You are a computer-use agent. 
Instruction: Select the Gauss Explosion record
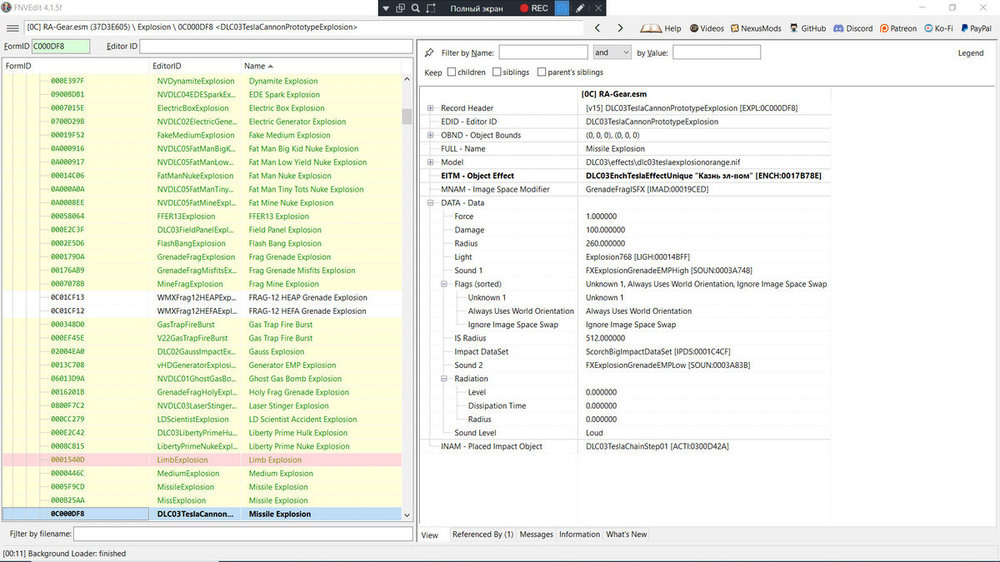coord(202,351)
